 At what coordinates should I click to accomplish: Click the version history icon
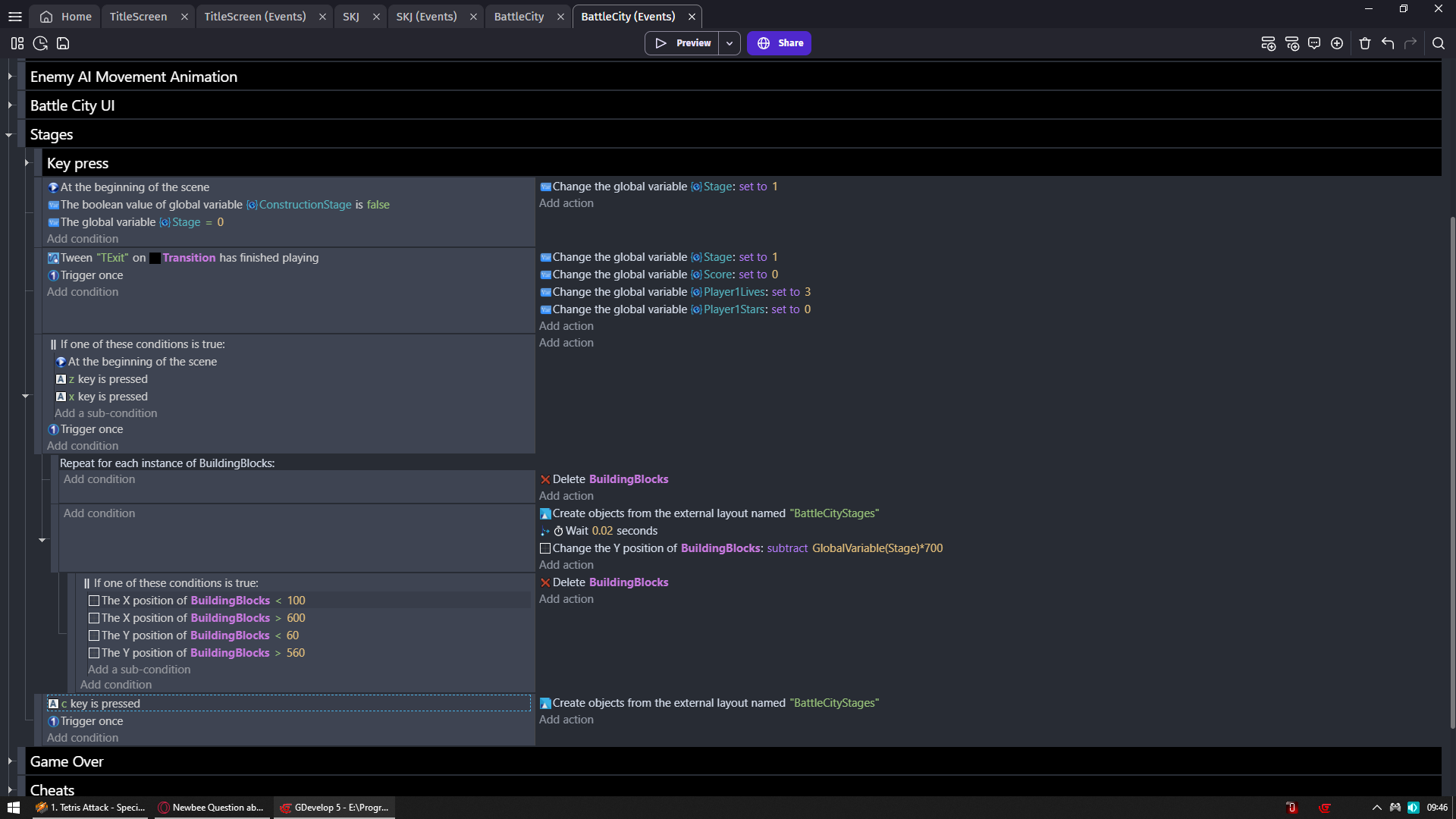(40, 43)
